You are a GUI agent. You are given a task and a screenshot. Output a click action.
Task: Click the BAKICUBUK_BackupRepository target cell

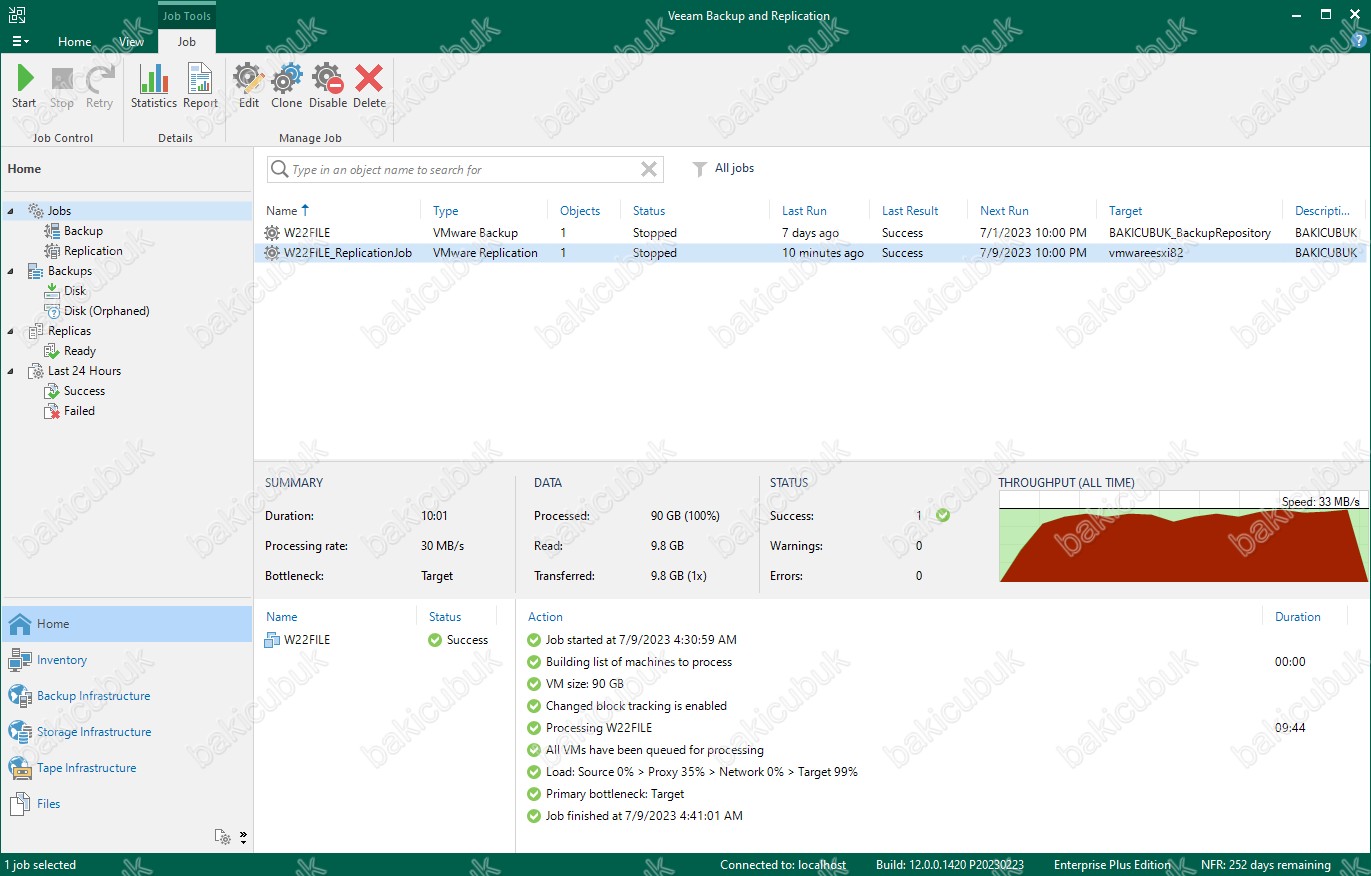point(1190,233)
